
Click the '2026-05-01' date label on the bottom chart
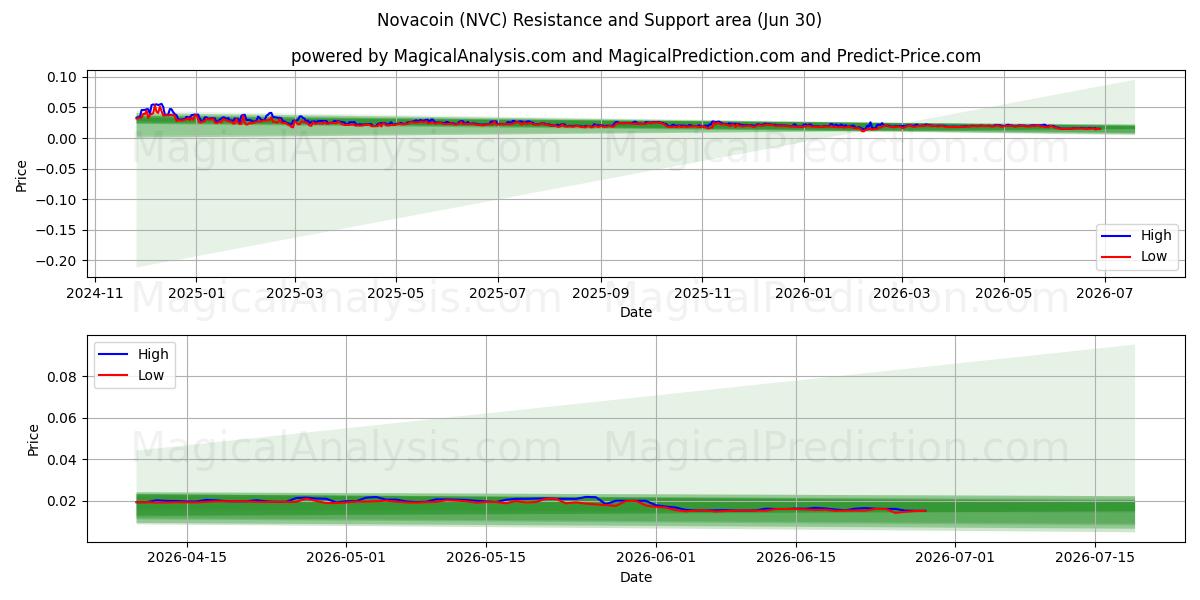pos(346,559)
